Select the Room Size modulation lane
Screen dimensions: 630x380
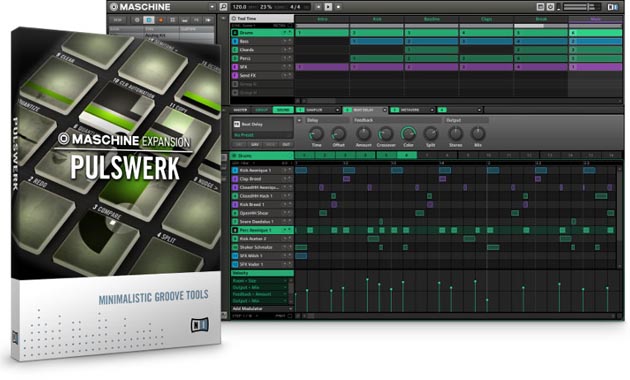coord(260,281)
